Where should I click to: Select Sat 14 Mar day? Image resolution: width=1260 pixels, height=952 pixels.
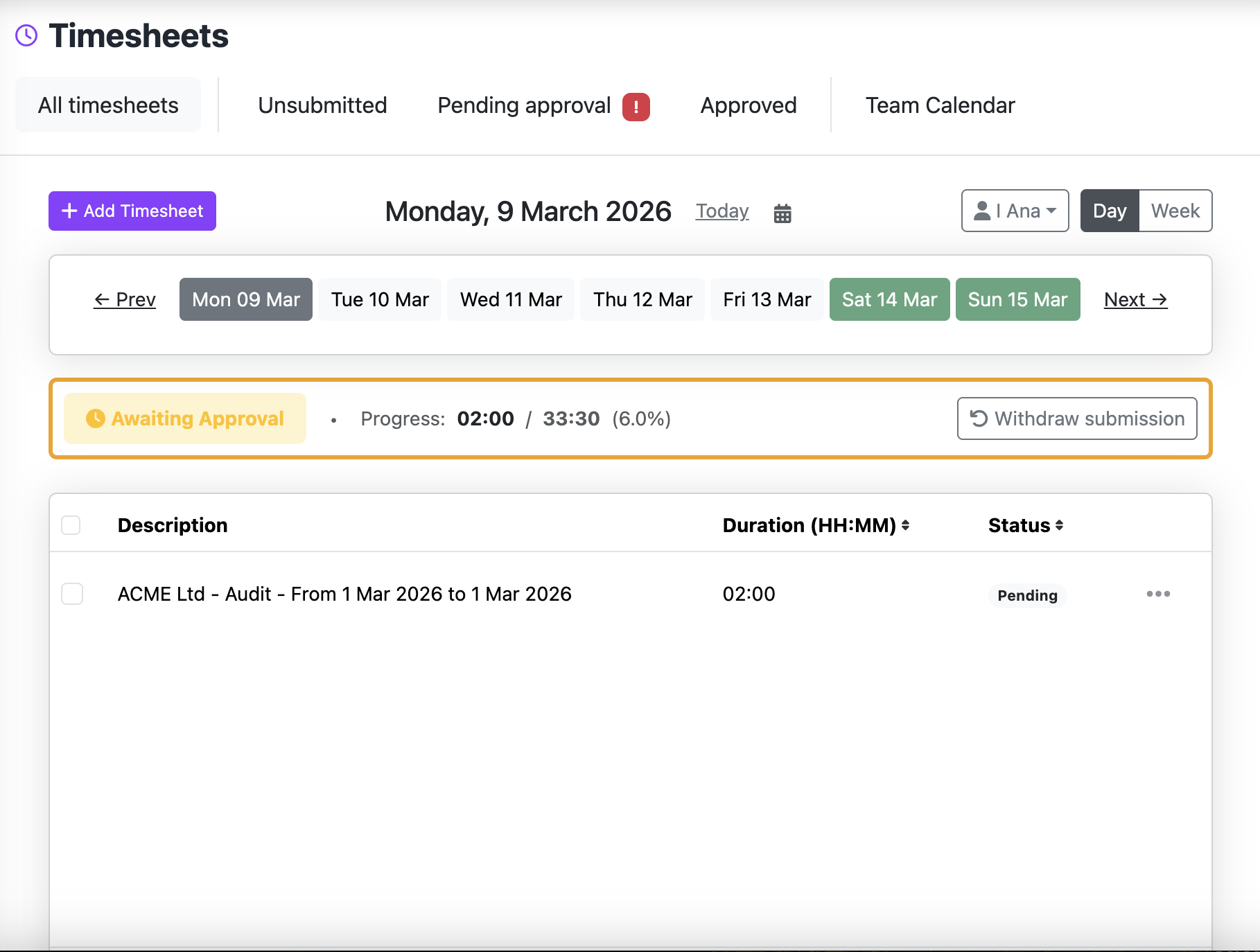point(889,299)
